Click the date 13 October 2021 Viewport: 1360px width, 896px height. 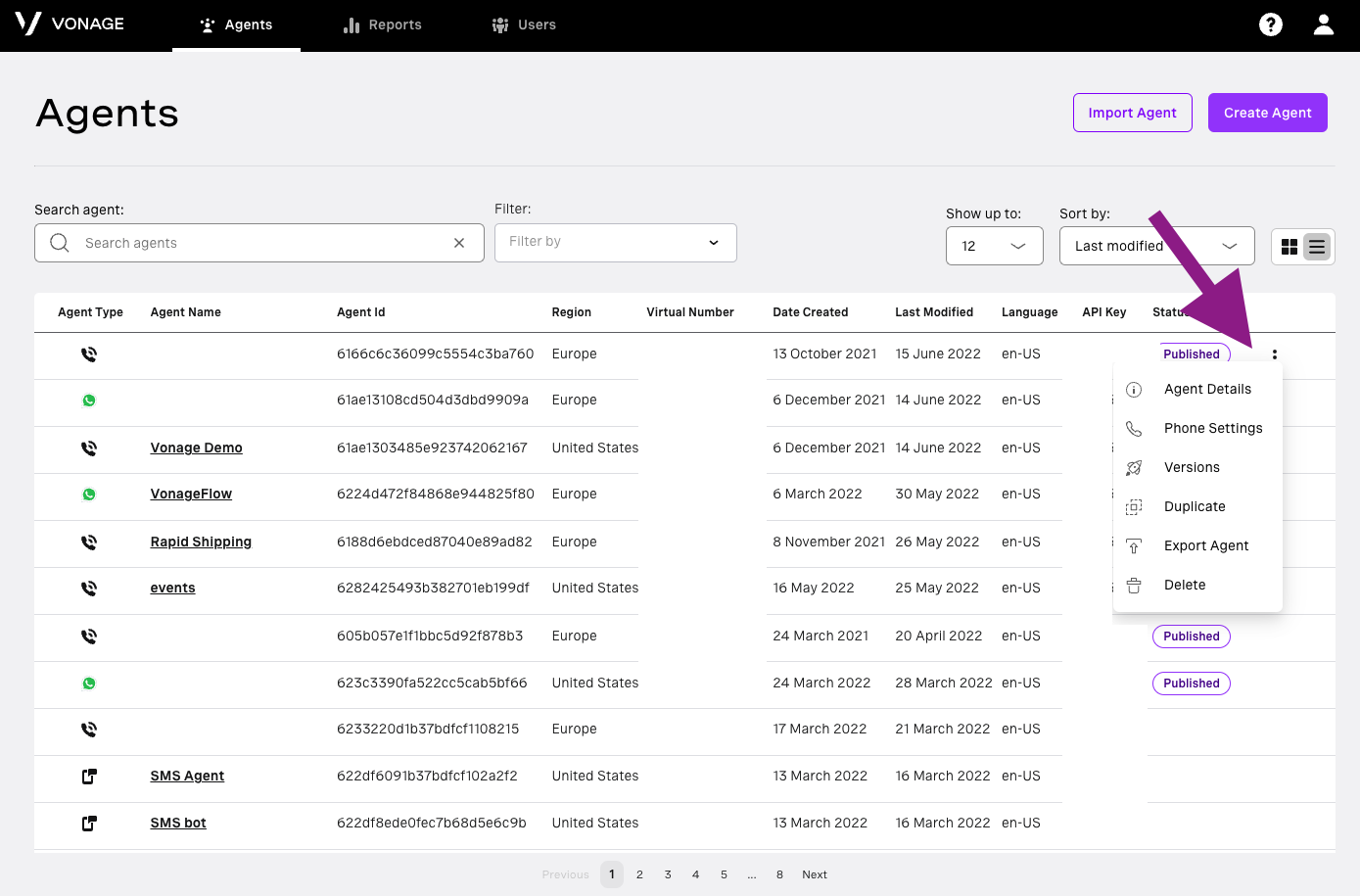pyautogui.click(x=824, y=354)
